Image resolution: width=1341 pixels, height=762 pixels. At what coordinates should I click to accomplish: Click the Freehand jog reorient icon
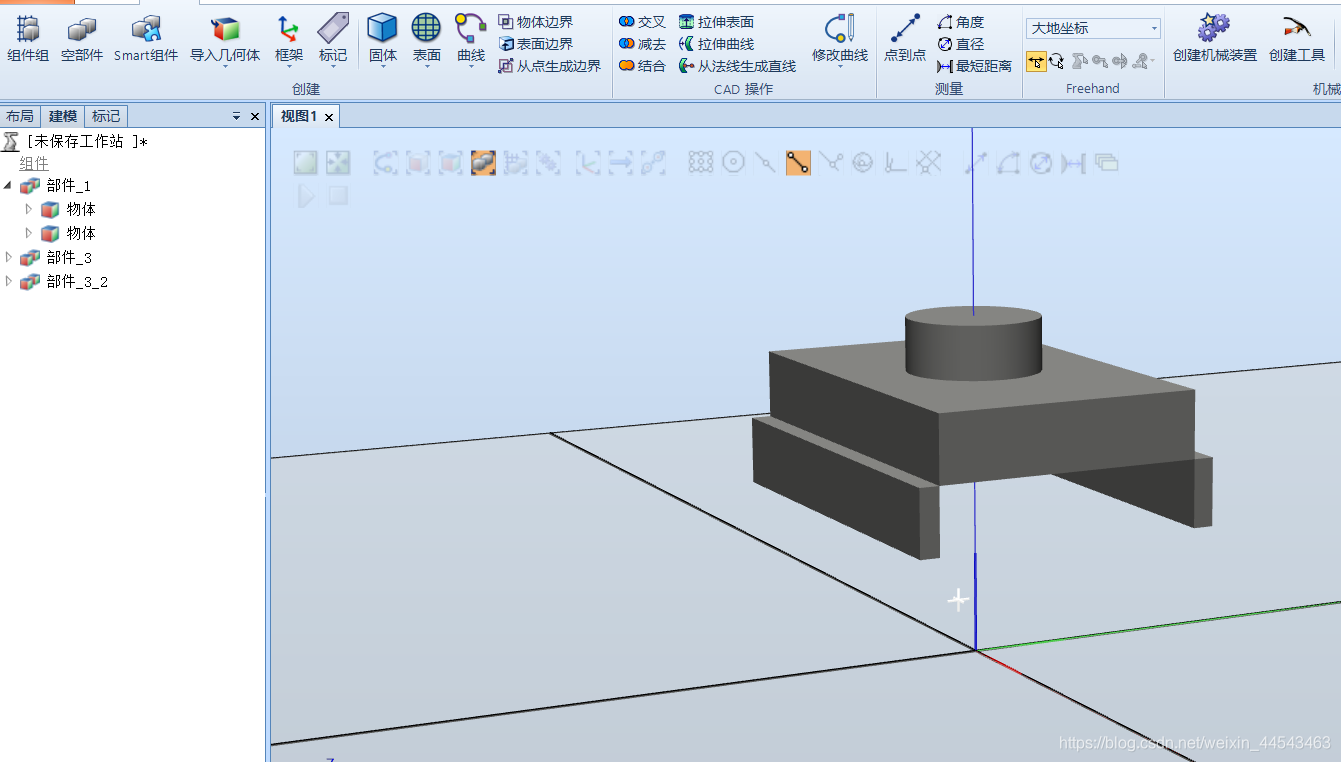tap(1119, 62)
